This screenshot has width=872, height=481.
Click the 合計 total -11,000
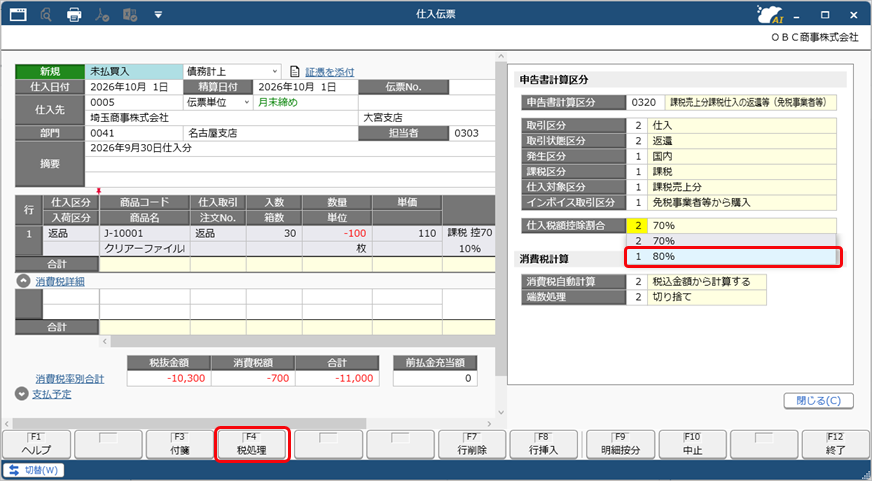[x=337, y=379]
